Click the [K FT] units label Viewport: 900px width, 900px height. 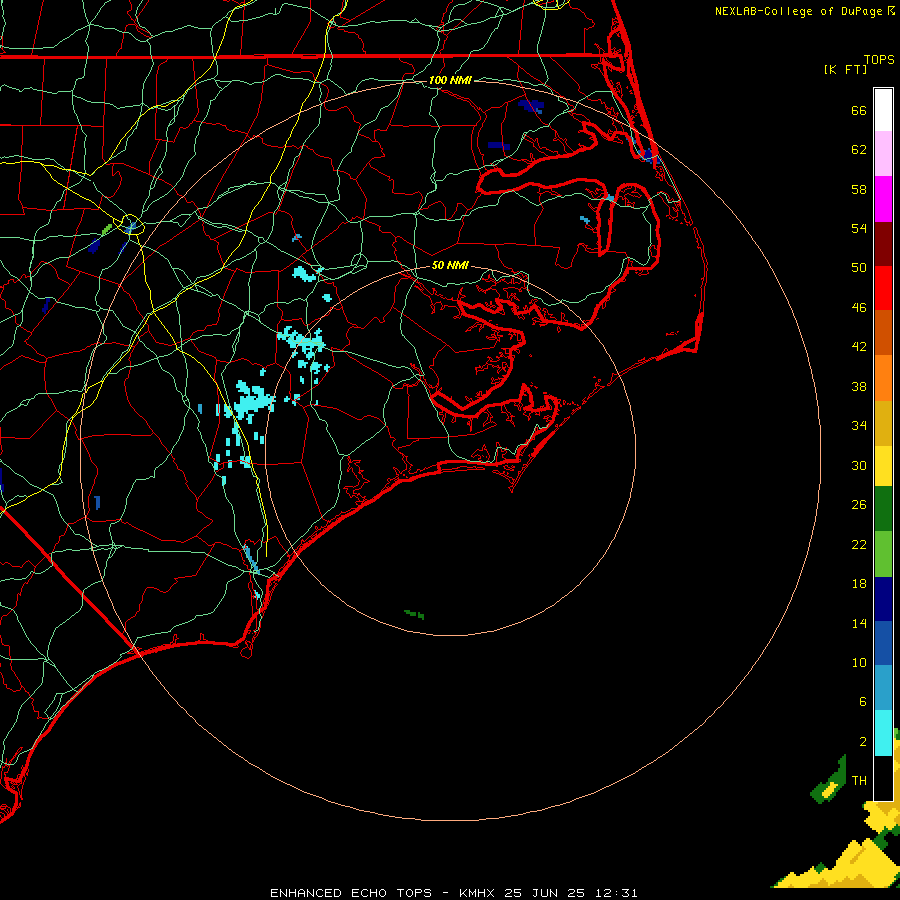click(x=845, y=70)
